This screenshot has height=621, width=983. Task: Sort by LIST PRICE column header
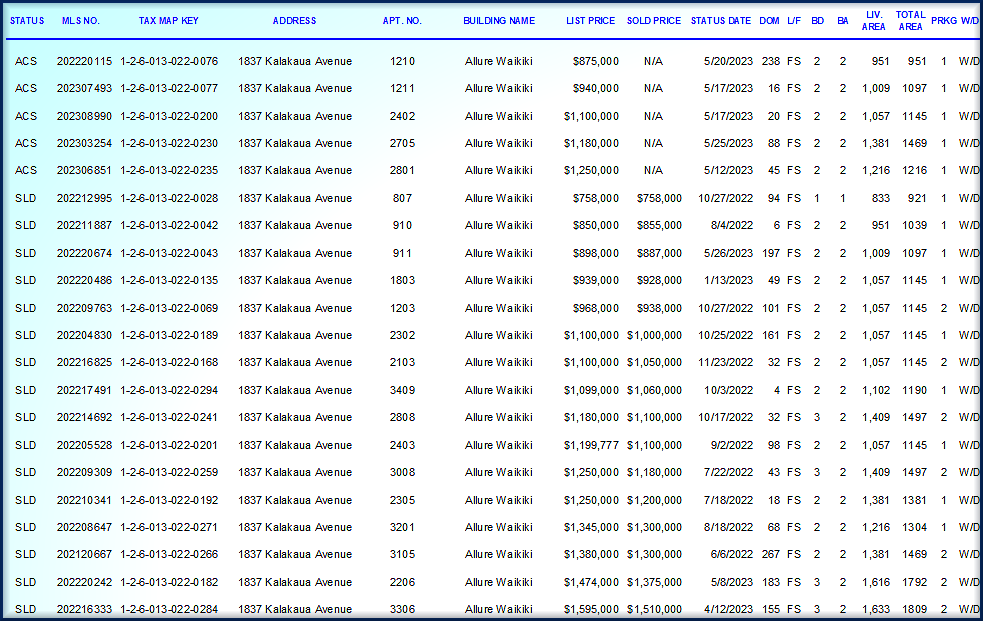point(591,21)
